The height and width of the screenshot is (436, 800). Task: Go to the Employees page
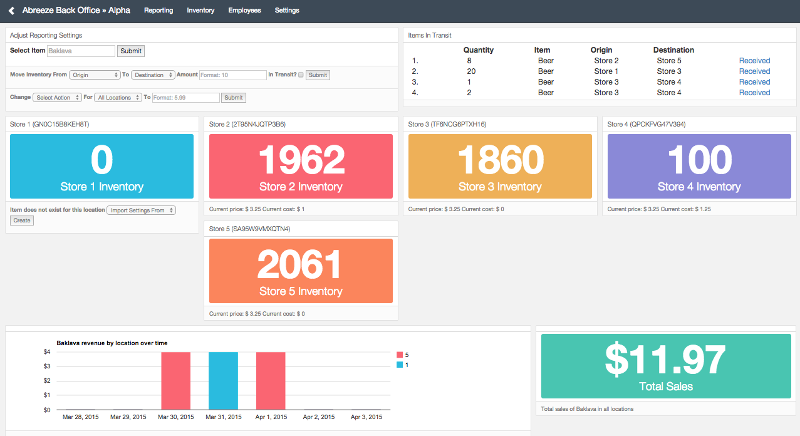(x=244, y=10)
